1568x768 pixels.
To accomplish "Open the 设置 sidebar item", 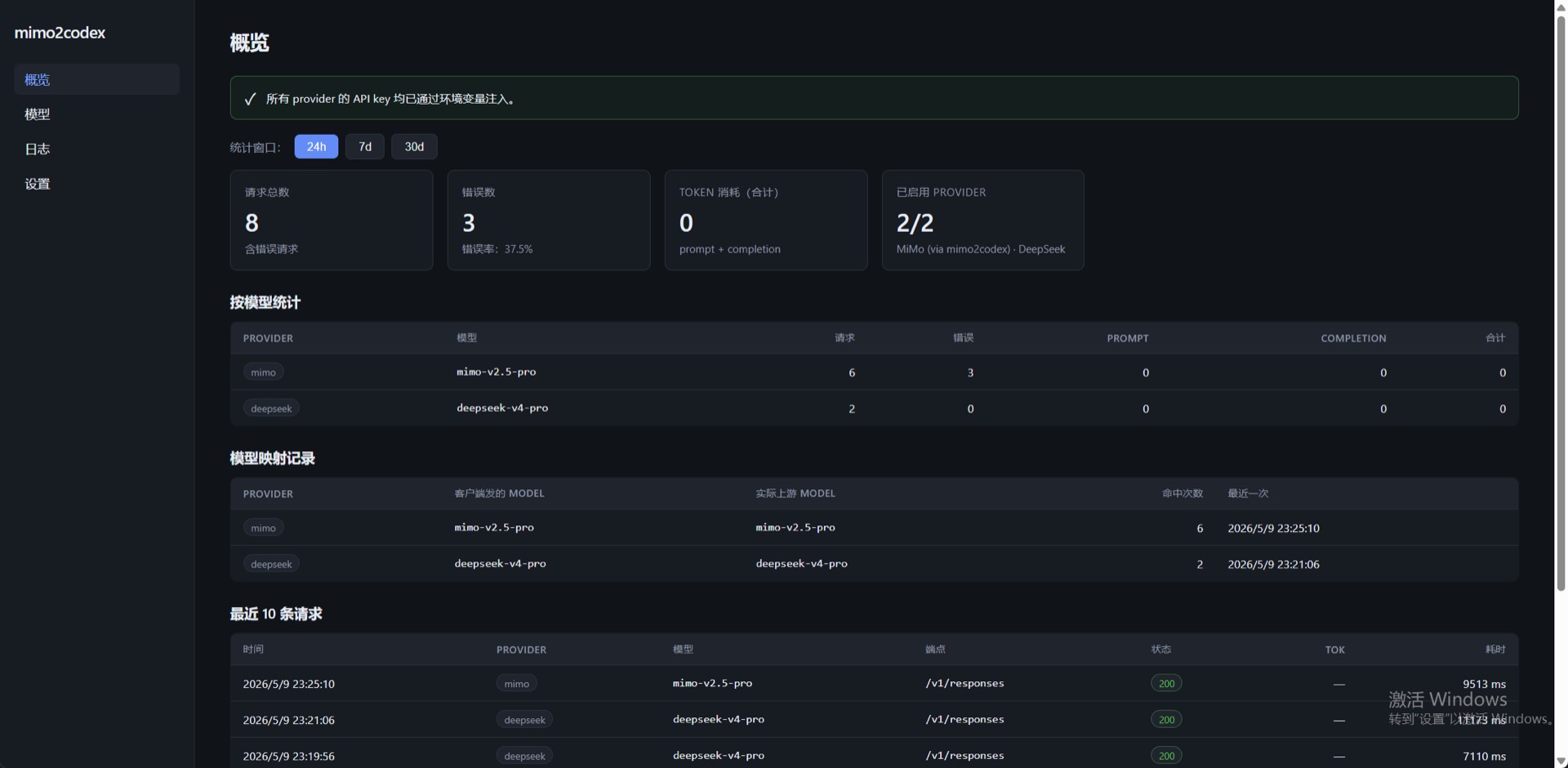I will point(96,184).
